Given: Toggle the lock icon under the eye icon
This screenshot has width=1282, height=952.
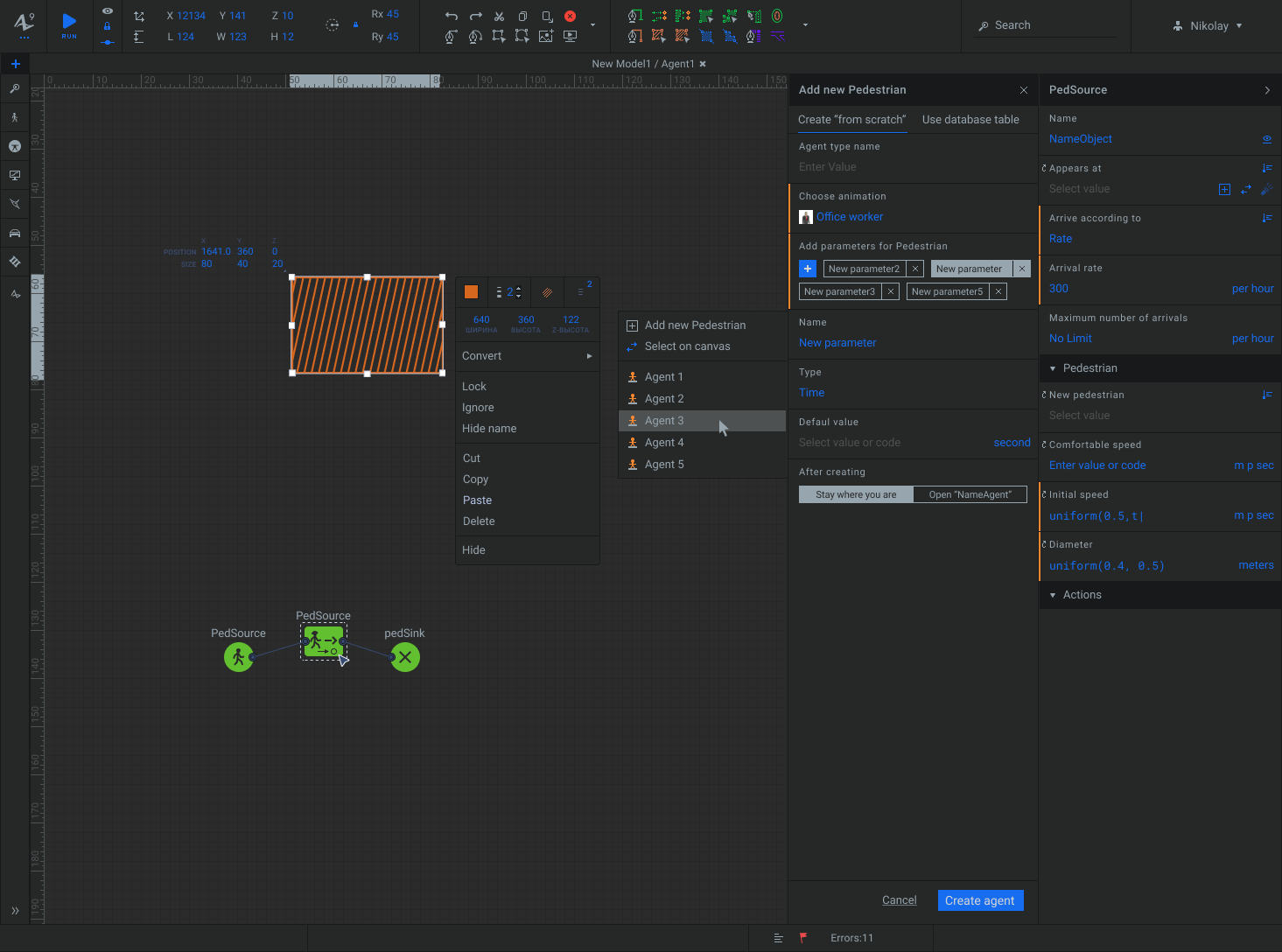Looking at the screenshot, I should 108,26.
